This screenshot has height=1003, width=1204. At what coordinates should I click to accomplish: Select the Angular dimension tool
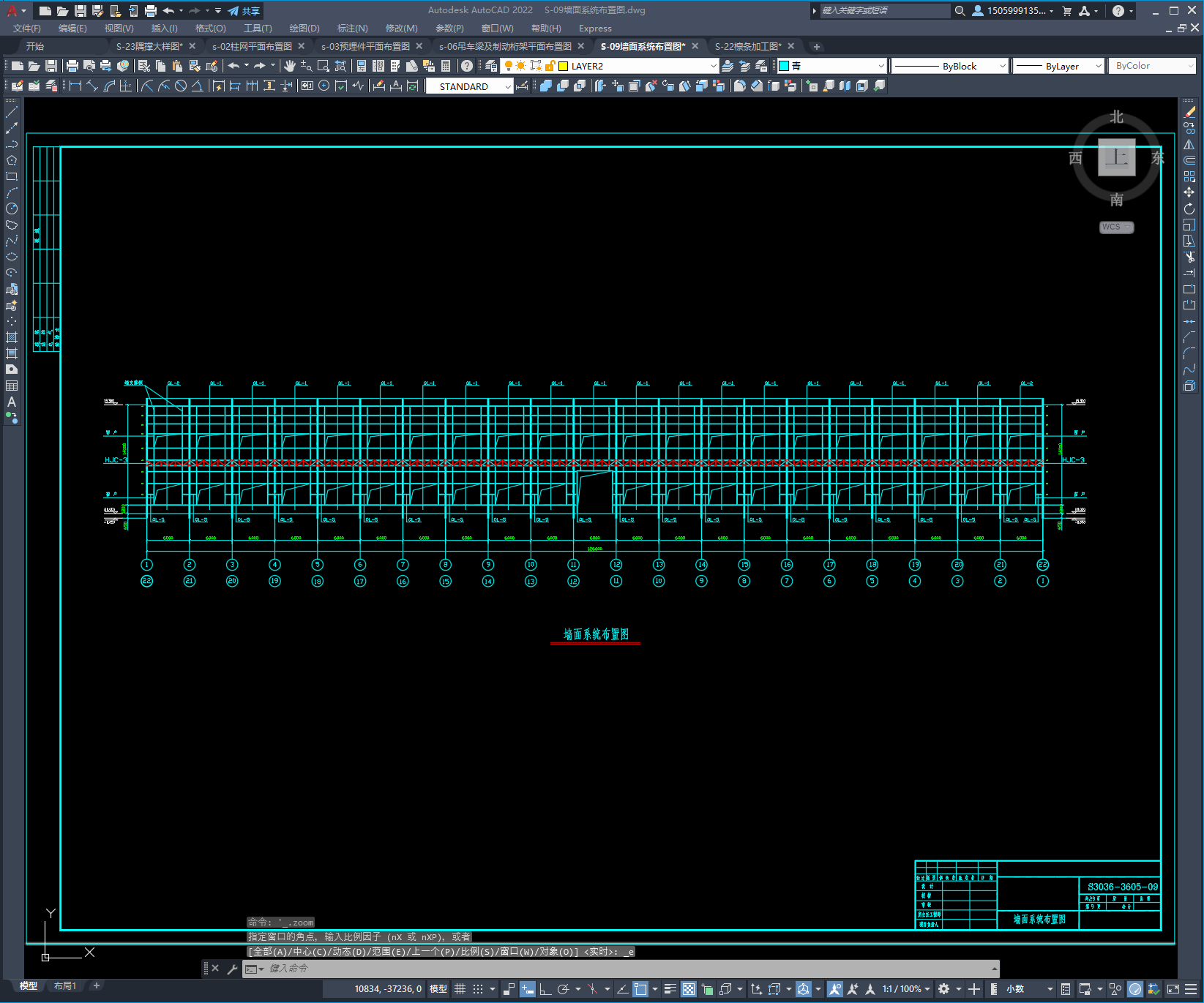click(x=198, y=86)
